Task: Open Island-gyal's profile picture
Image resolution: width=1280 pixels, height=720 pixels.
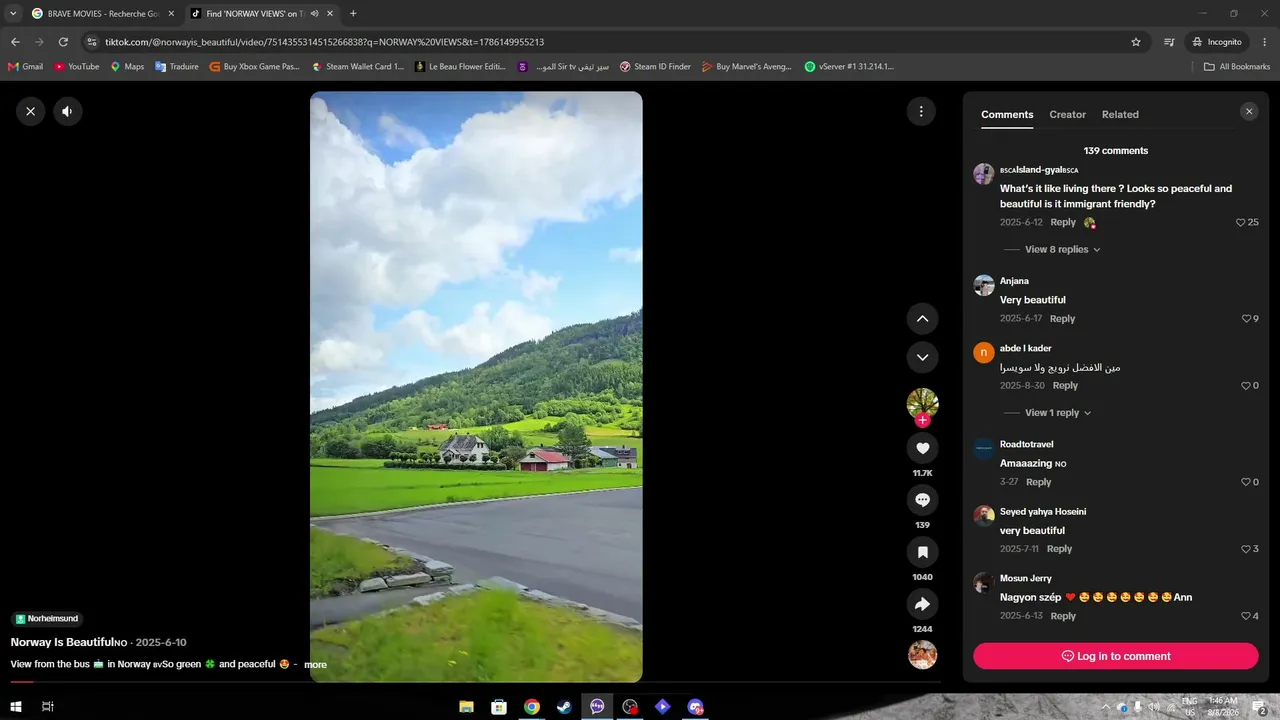Action: tap(984, 174)
